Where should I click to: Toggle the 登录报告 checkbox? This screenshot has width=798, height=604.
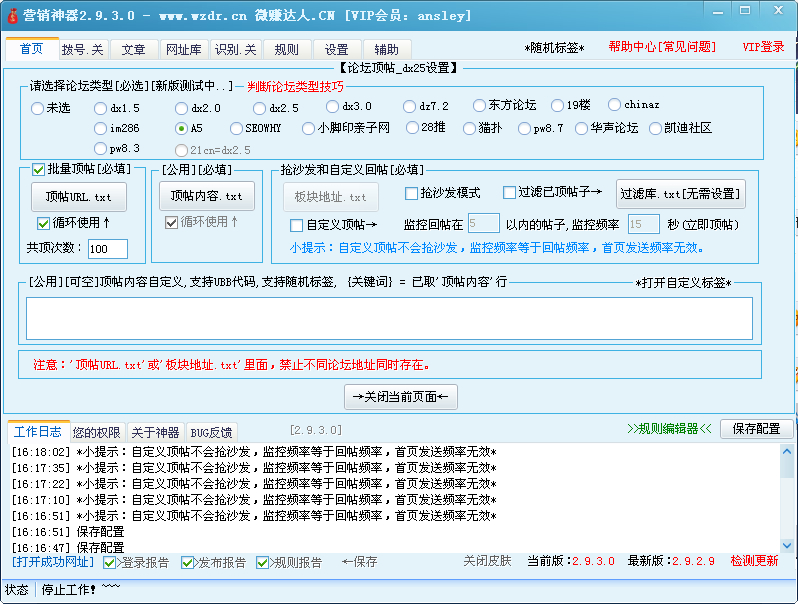pyautogui.click(x=111, y=563)
